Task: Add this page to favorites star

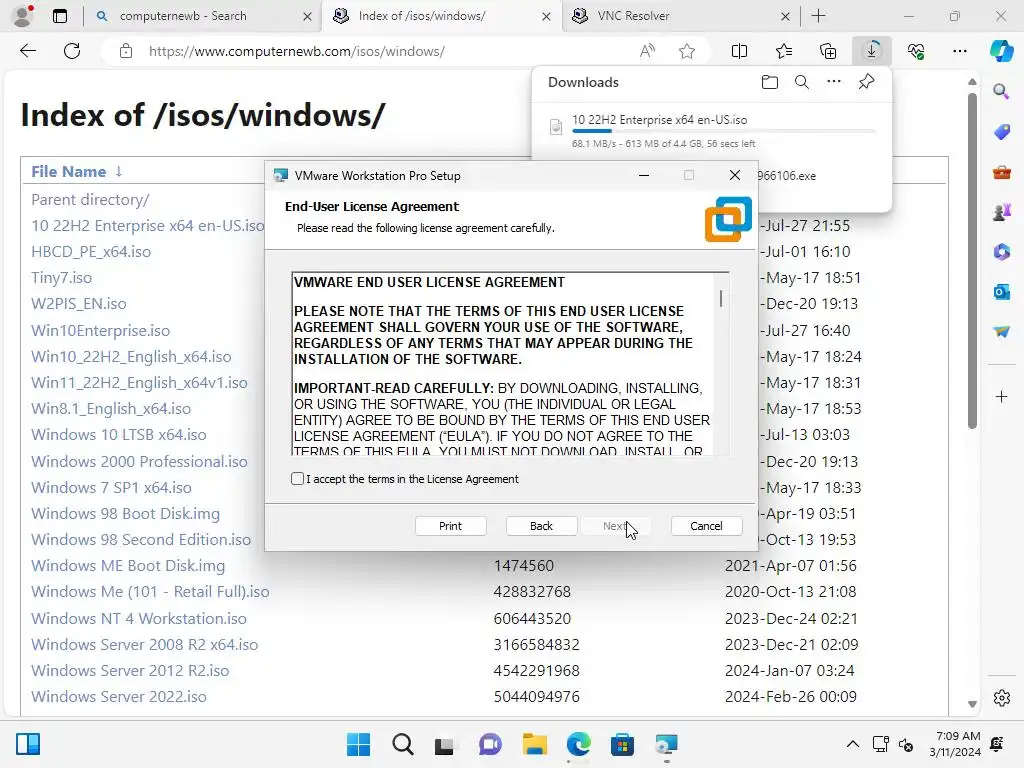Action: click(686, 51)
